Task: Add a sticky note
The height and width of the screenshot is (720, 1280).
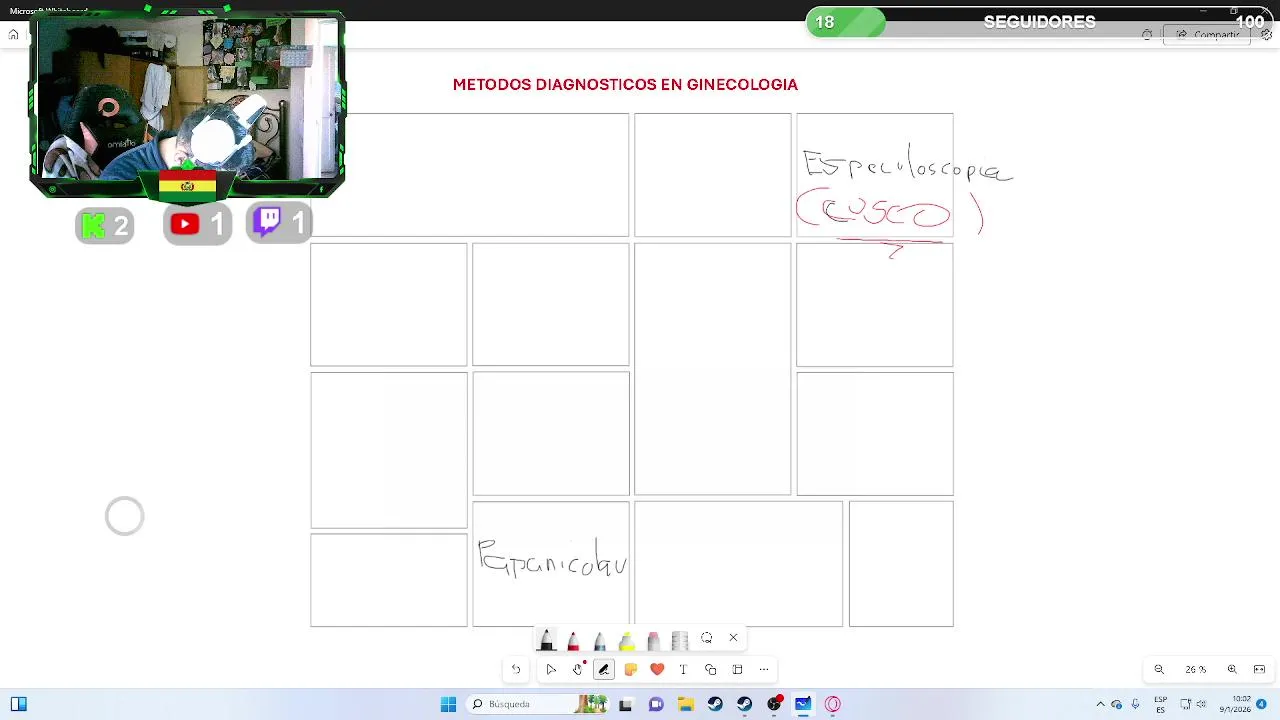Action: (x=630, y=670)
